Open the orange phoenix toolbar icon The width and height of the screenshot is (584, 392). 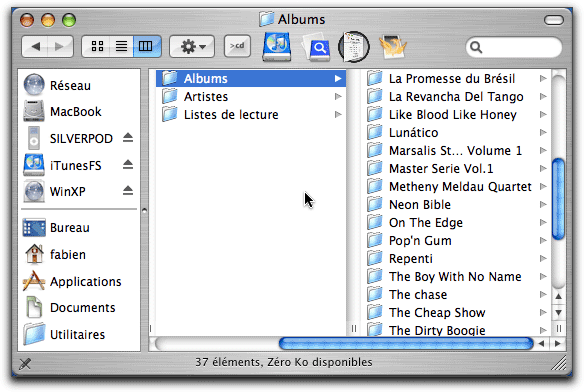tap(392, 47)
